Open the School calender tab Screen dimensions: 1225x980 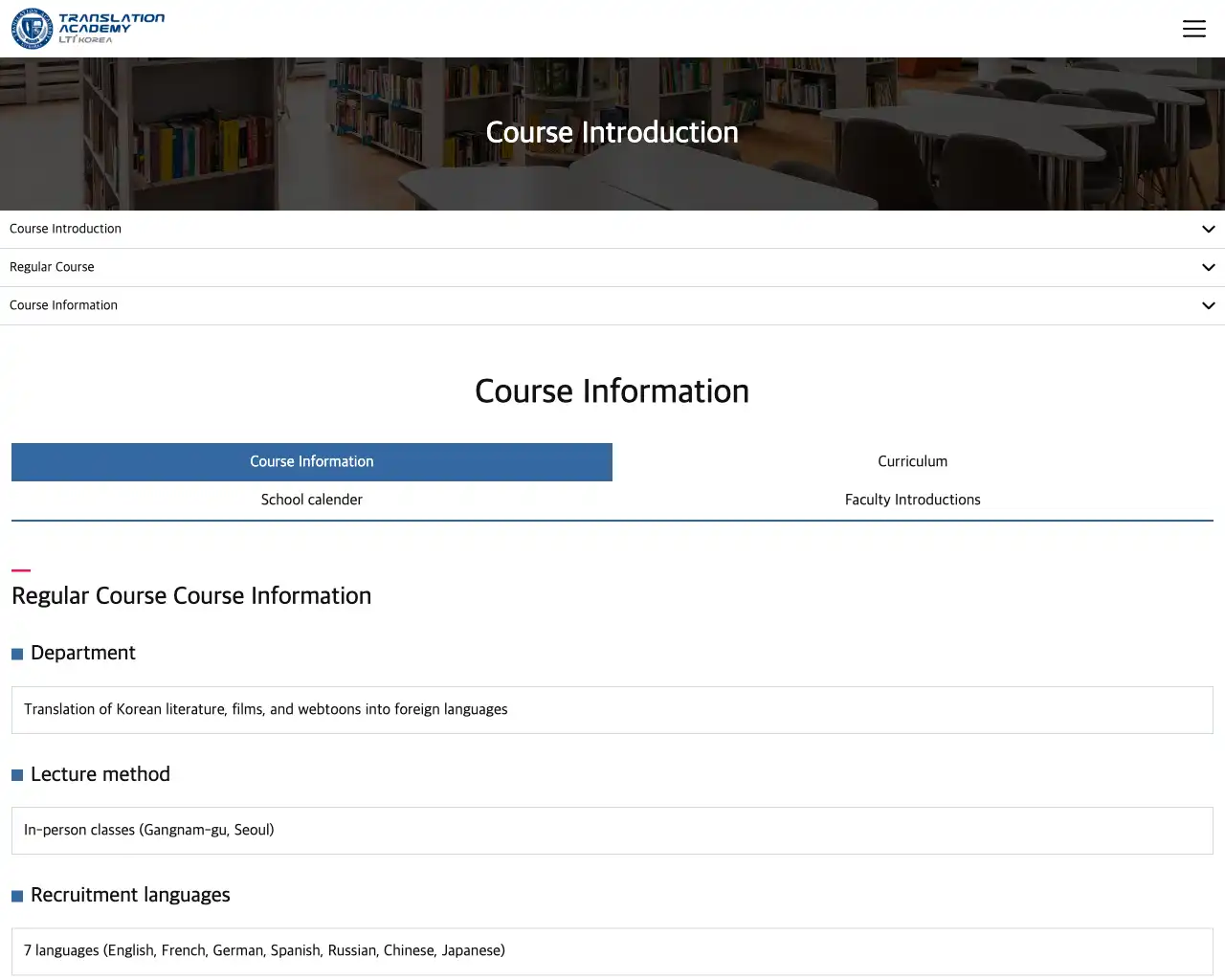tap(312, 501)
